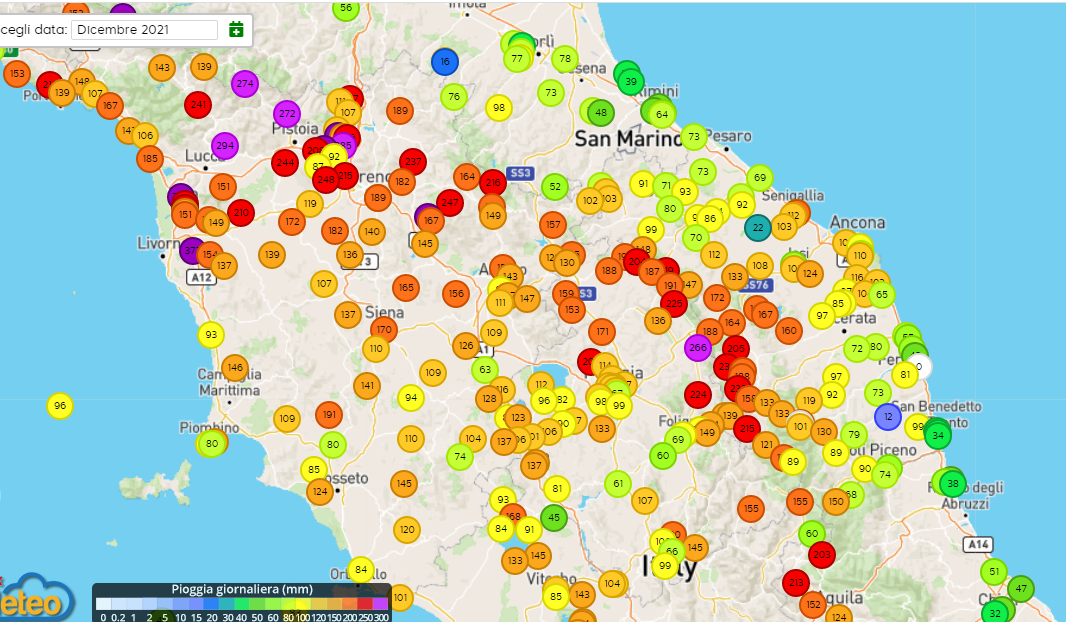Viewport: 1066px width, 622px height.
Task: Click the Dicembre 2021 date field
Action: pyautogui.click(x=144, y=30)
